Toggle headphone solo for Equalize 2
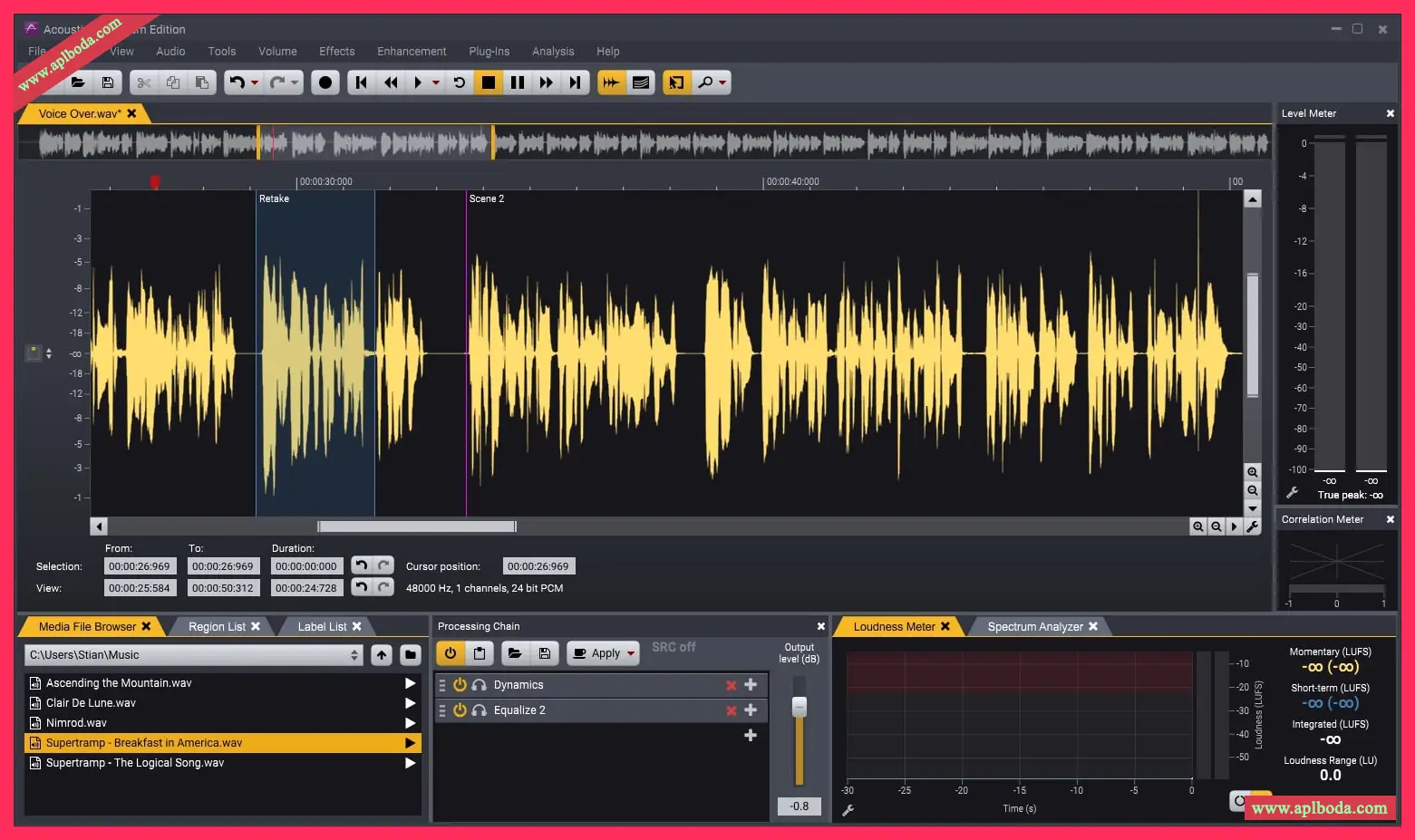 480,710
